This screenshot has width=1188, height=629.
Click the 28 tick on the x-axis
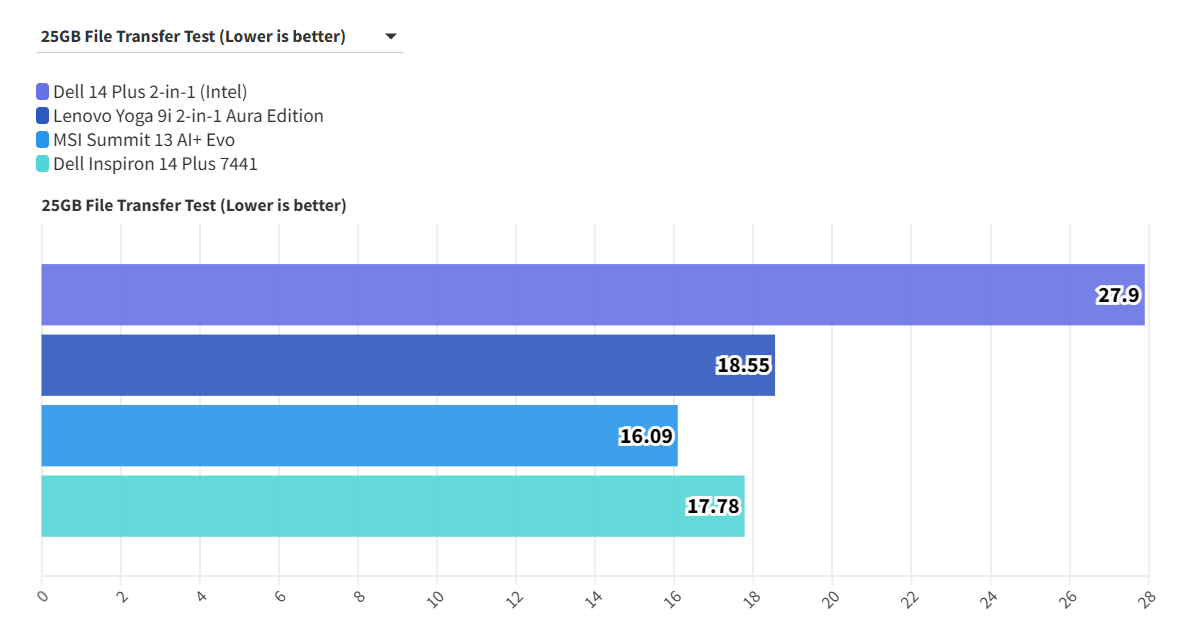tap(1147, 598)
